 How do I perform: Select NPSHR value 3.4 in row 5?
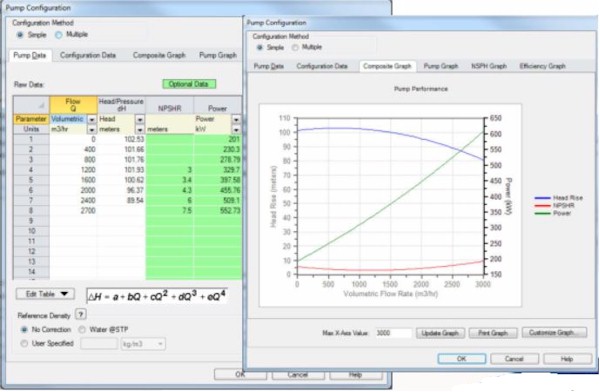[170, 180]
